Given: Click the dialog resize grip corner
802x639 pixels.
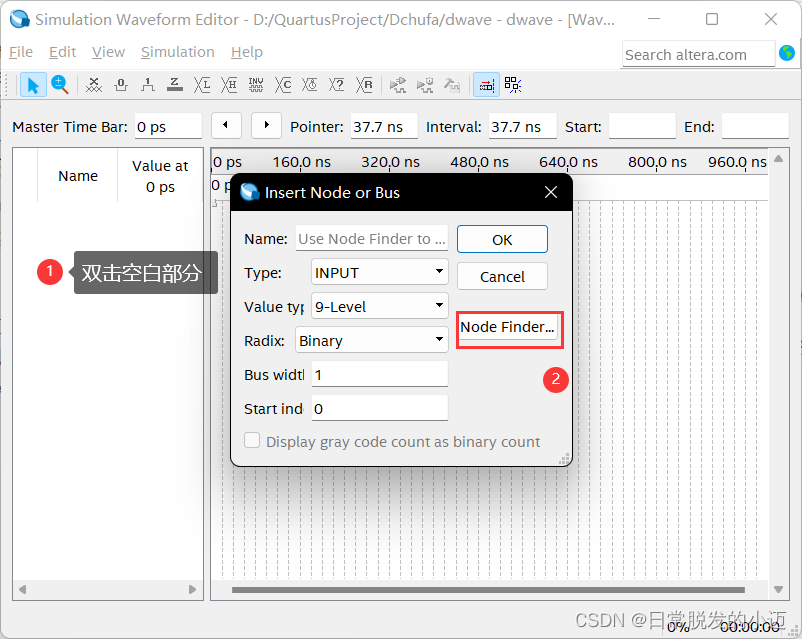Looking at the screenshot, I should (x=564, y=459).
